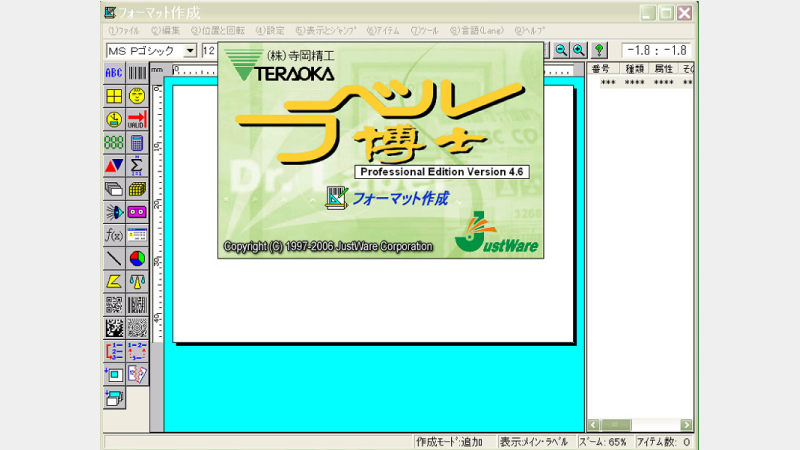Select the linear barcode tool
The width and height of the screenshot is (800, 450).
pos(137,73)
